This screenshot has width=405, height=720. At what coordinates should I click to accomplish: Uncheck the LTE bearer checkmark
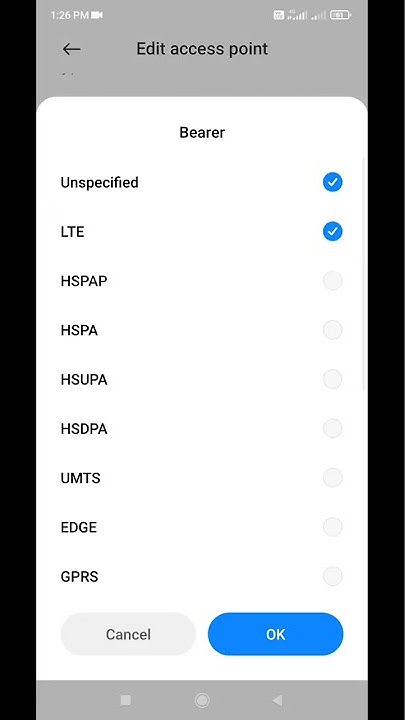pos(332,231)
